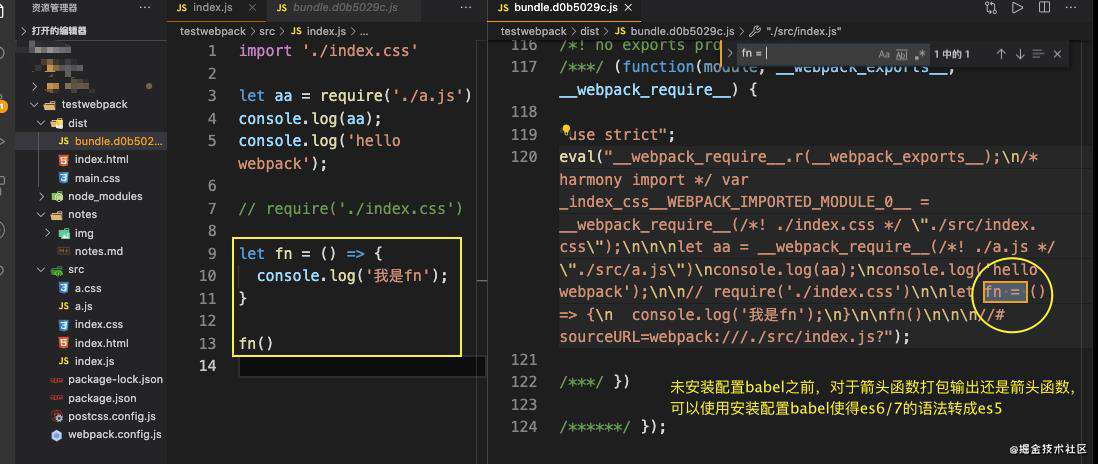Click '1 中的 1' match count text
This screenshot has height=464, width=1098.
pyautogui.click(x=952, y=54)
